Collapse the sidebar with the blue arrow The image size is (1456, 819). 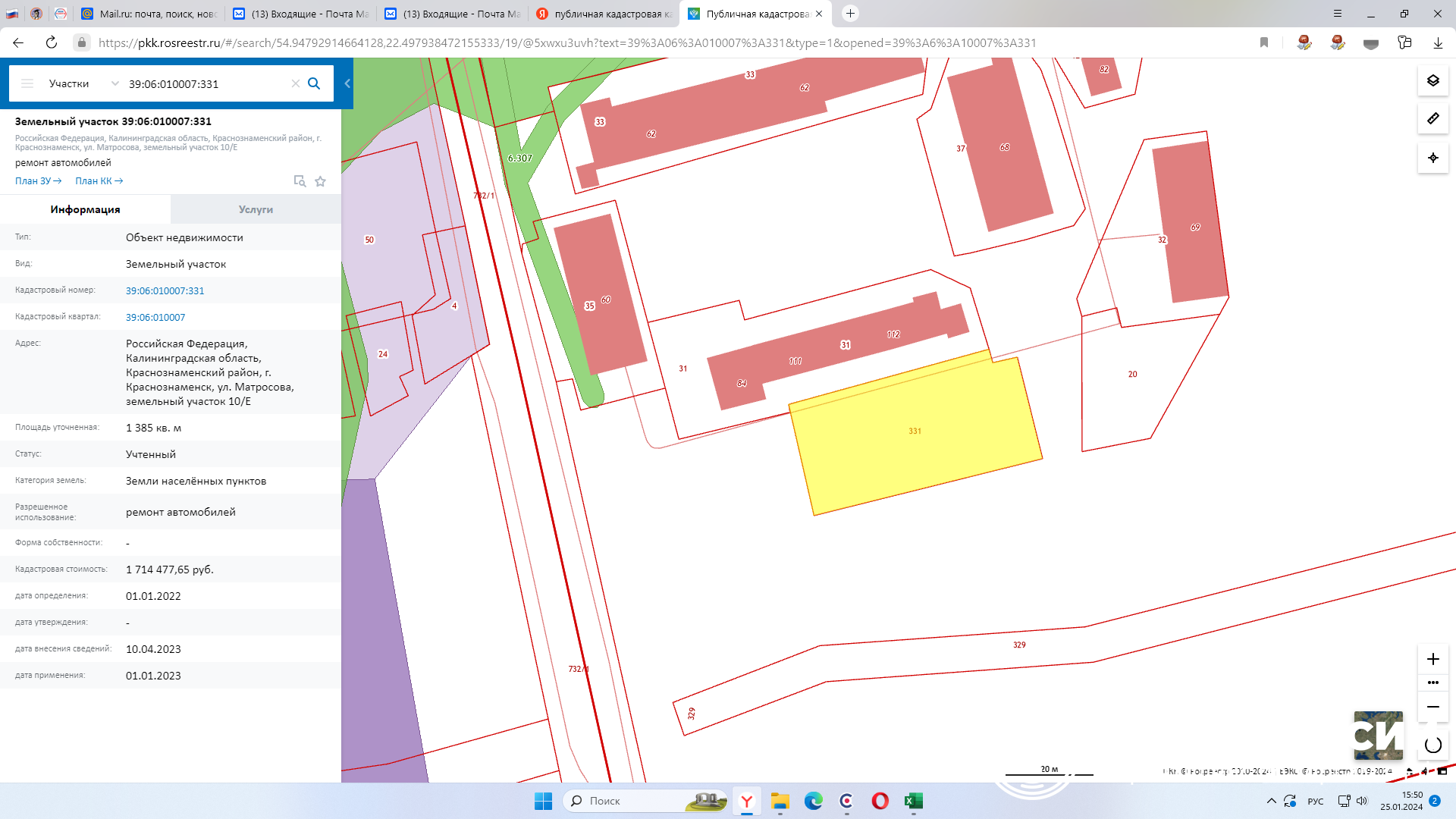coord(347,83)
